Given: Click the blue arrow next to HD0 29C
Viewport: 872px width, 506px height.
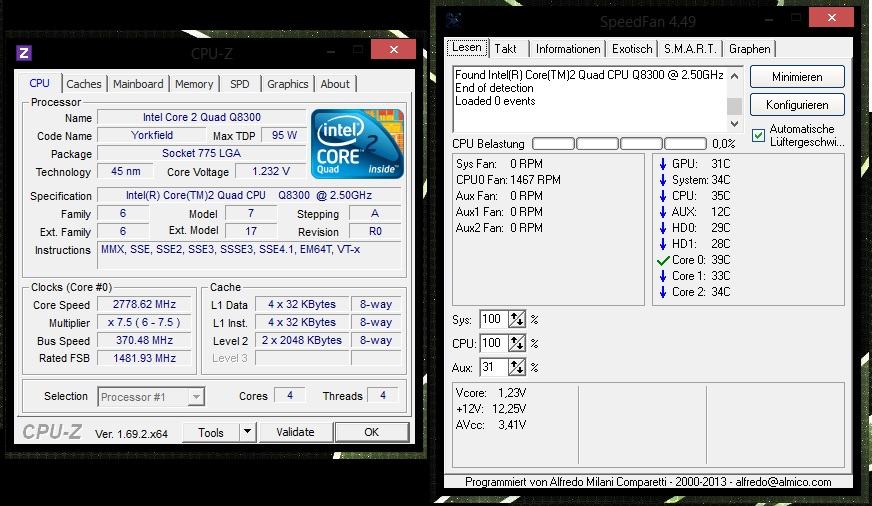Looking at the screenshot, I should [x=663, y=228].
